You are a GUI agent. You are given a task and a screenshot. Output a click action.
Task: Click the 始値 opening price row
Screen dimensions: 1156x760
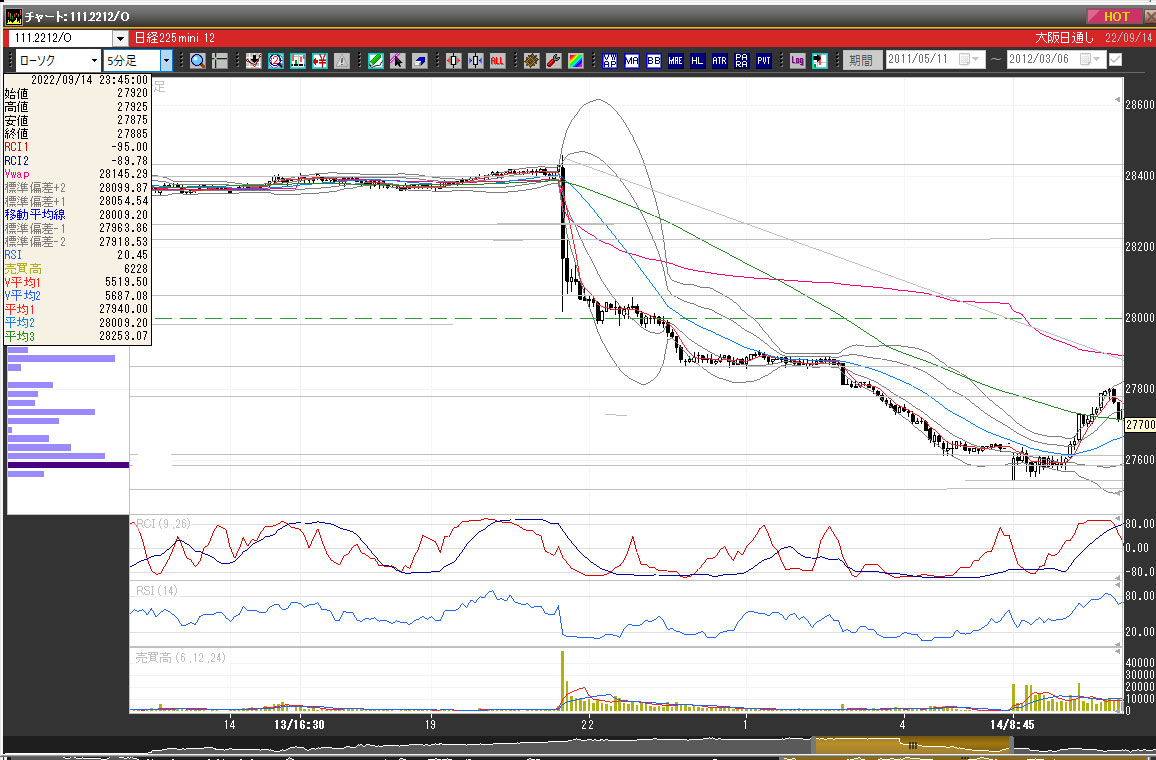point(77,93)
